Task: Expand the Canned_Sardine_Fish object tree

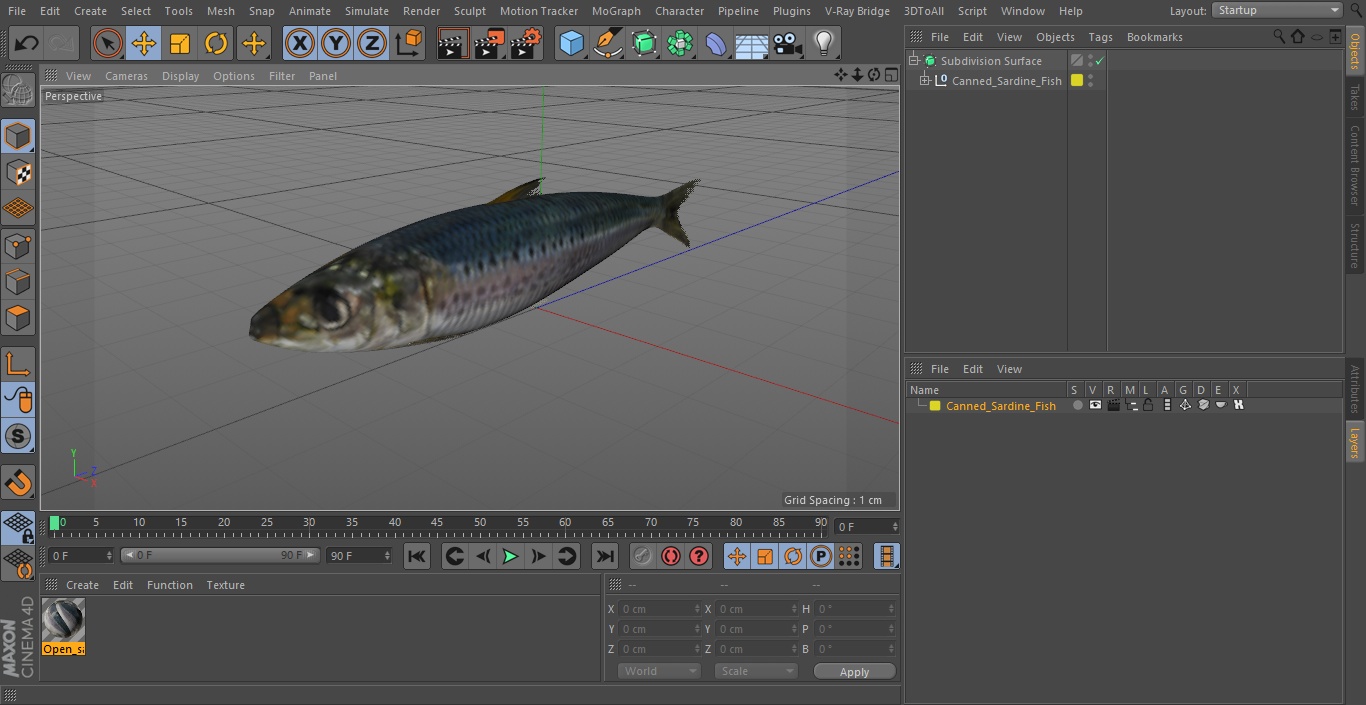Action: (x=925, y=81)
